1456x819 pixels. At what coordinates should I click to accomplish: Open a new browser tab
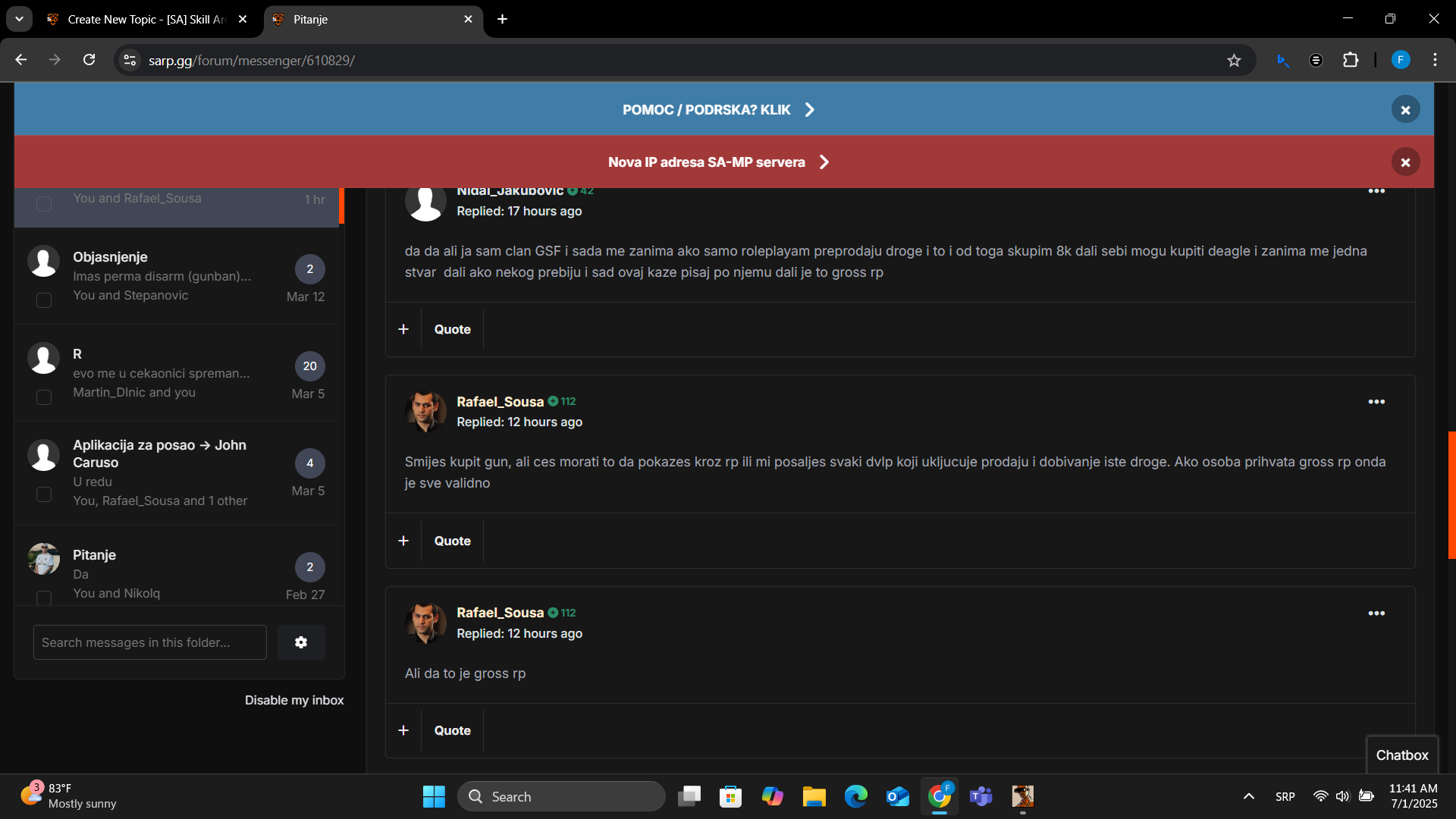(x=502, y=19)
